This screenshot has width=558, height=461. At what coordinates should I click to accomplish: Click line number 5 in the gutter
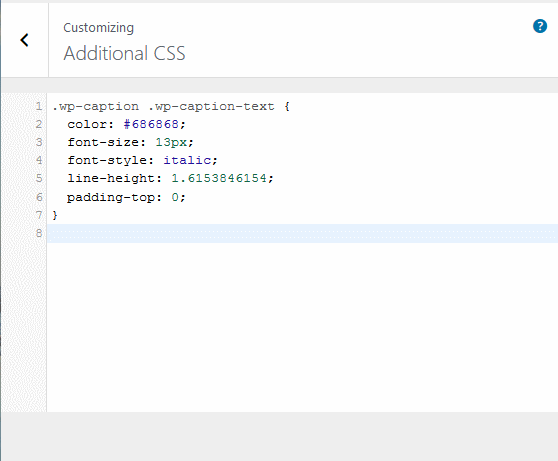pos(39,178)
